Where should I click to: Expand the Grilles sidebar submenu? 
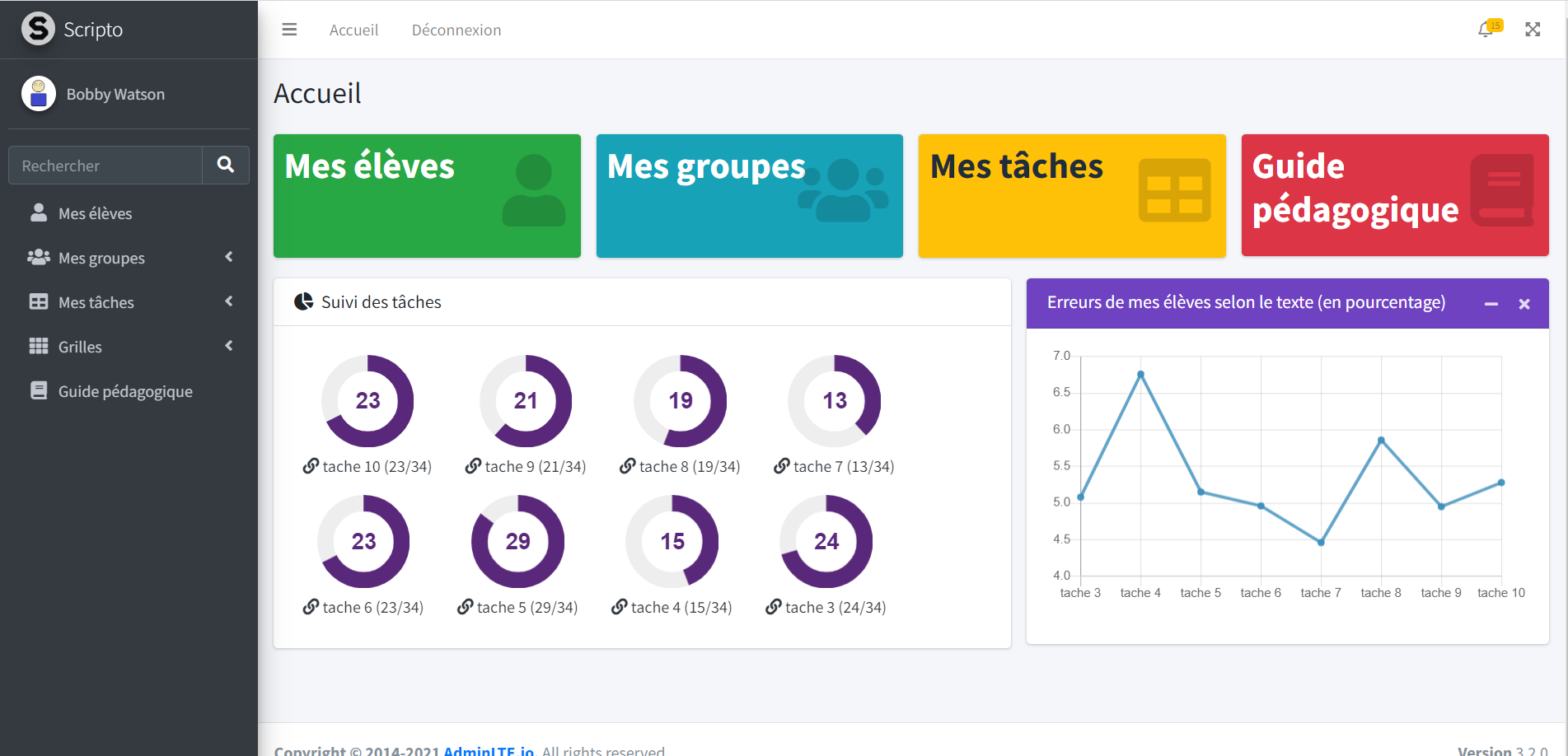(x=228, y=347)
